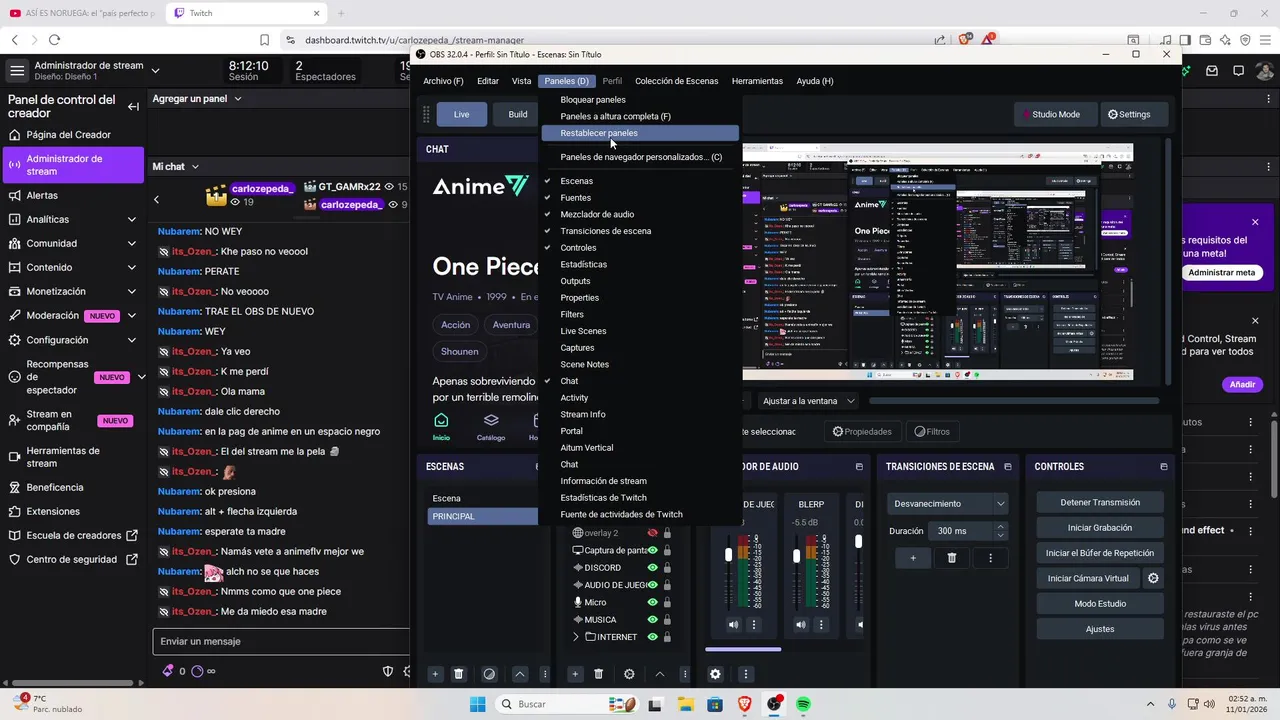Open the Filtros button for source

pyautogui.click(x=931, y=432)
